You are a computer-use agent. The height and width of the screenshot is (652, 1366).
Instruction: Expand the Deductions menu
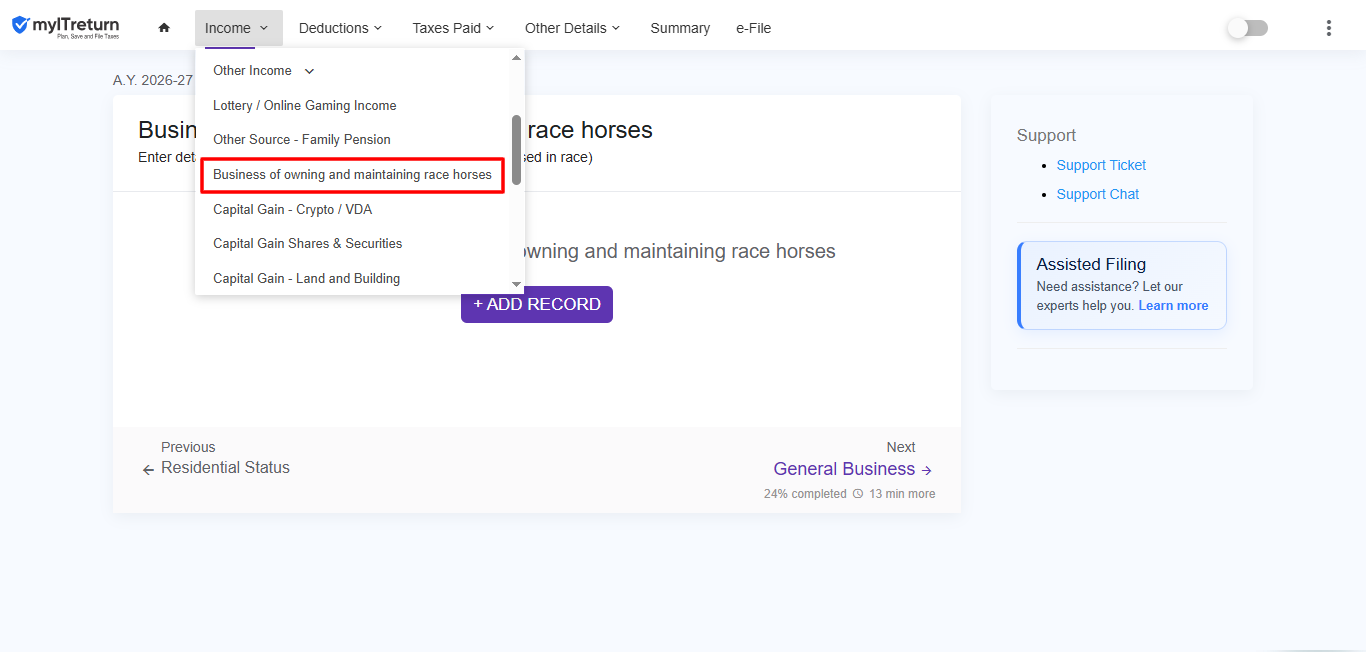(340, 28)
